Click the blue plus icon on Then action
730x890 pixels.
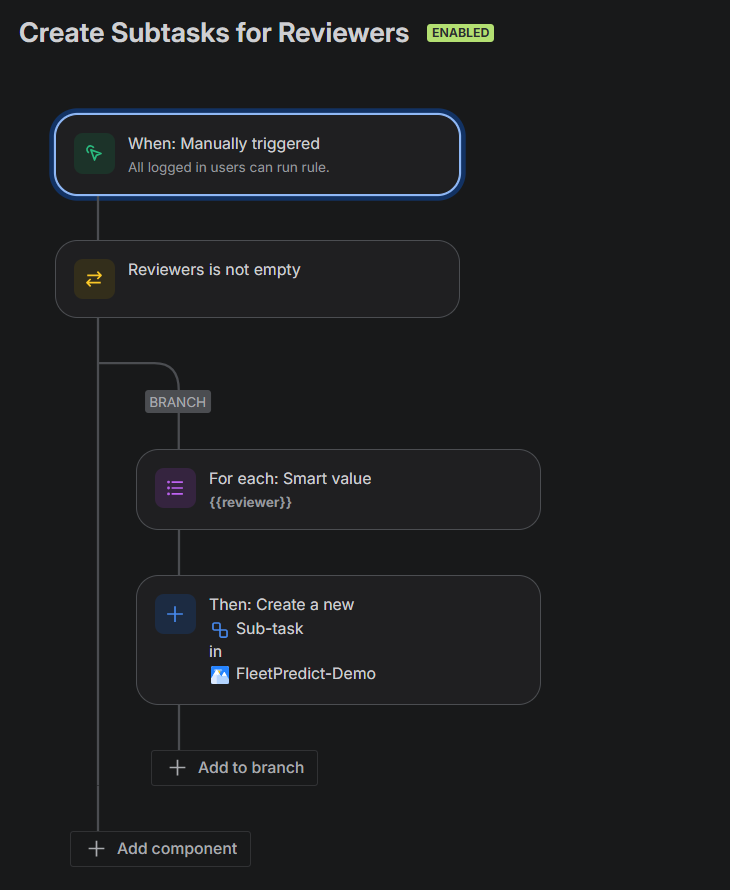pyautogui.click(x=175, y=614)
